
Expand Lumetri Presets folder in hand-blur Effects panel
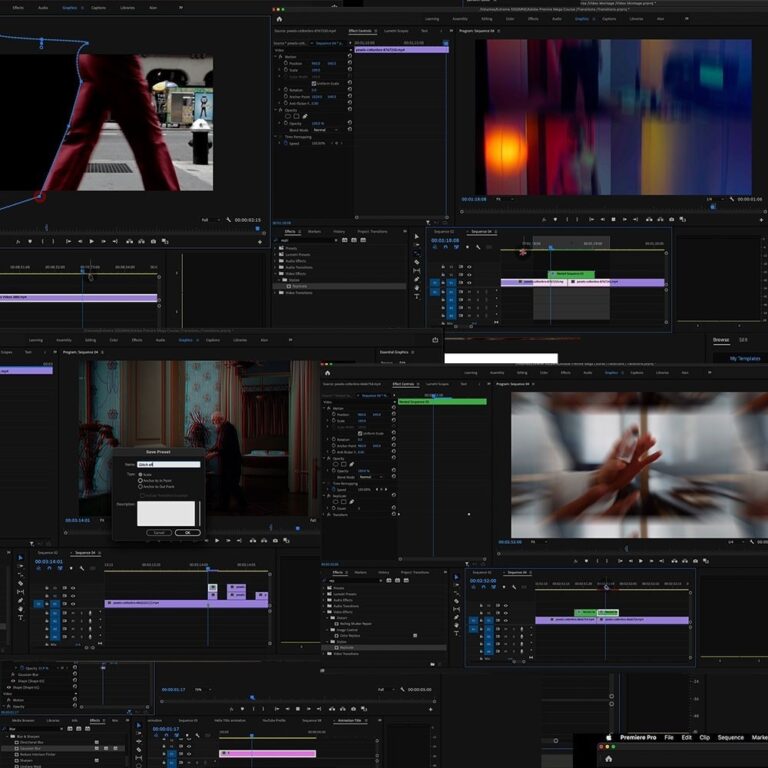click(324, 594)
